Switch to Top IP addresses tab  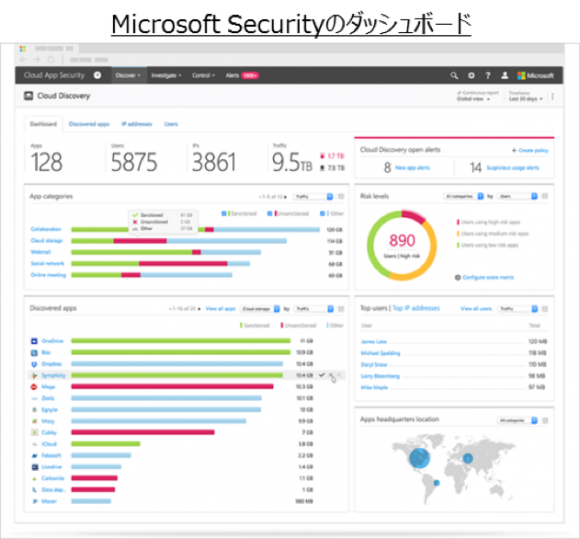(x=416, y=308)
